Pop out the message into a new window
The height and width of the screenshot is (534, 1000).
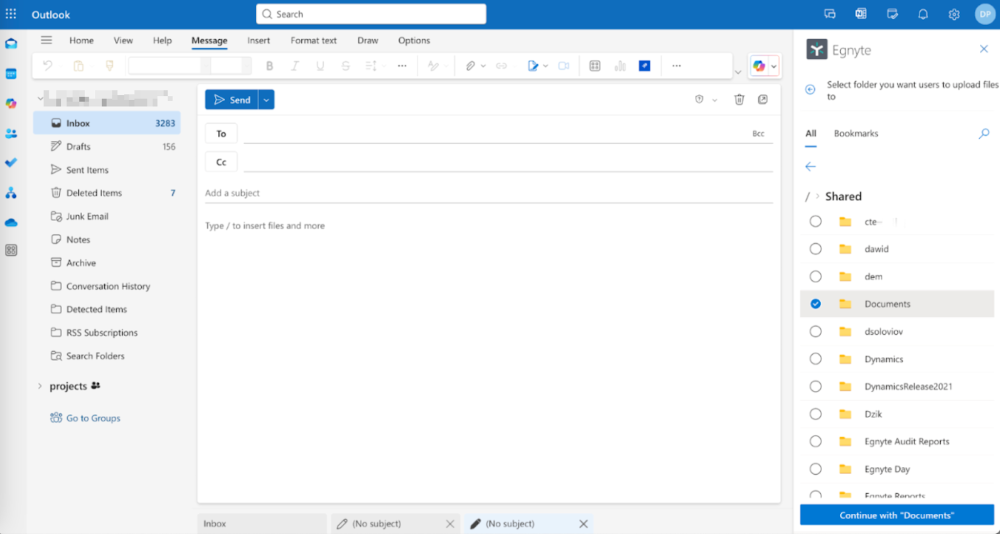[x=763, y=100]
